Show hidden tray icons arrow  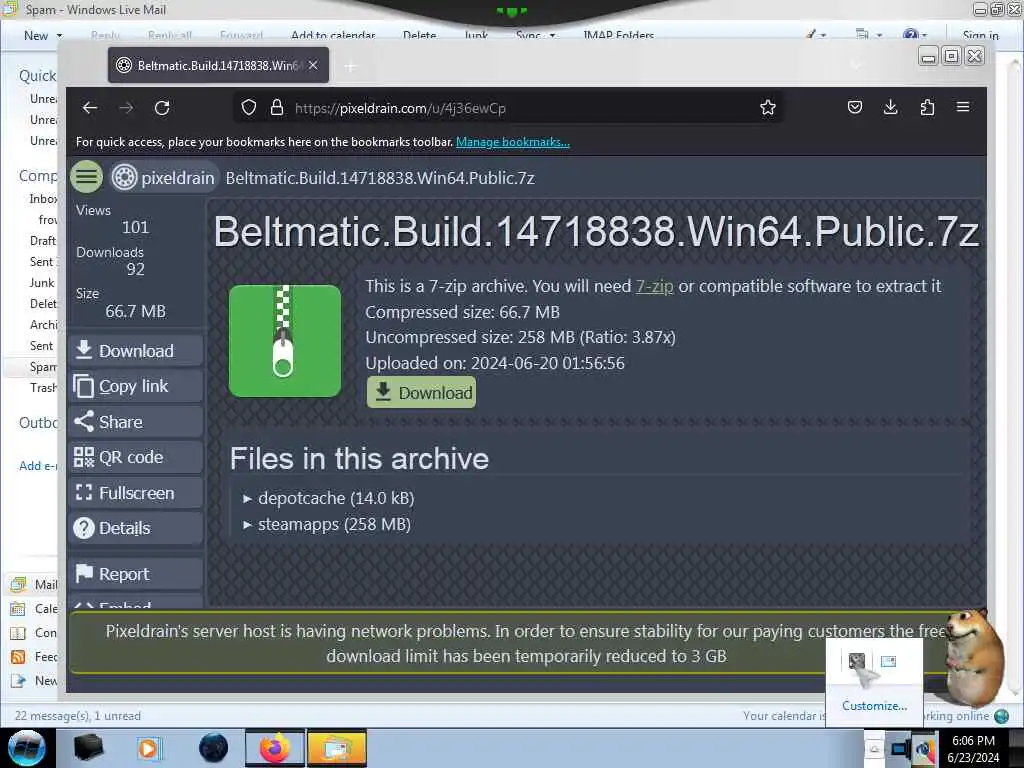click(874, 748)
